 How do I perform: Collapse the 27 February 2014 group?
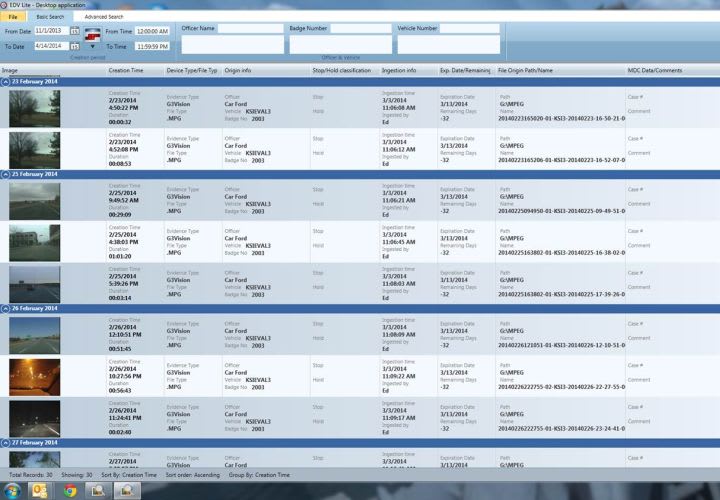pos(5,441)
